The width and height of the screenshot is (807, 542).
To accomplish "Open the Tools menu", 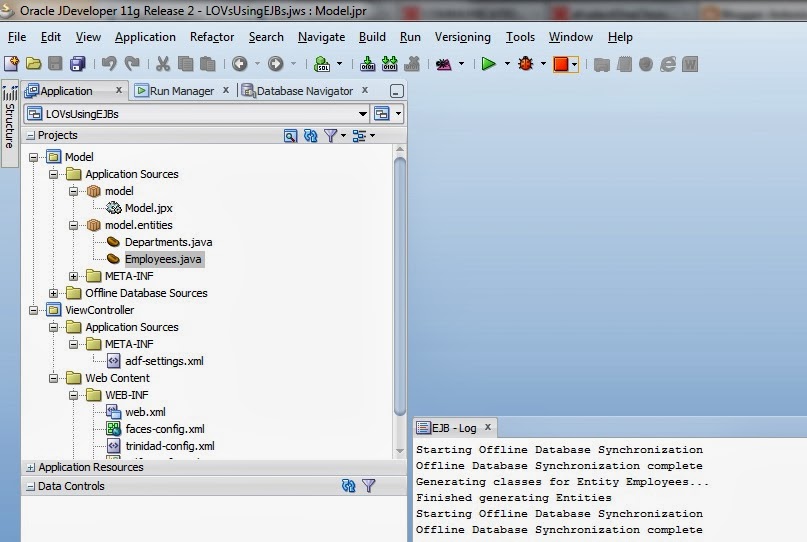I will 520,37.
